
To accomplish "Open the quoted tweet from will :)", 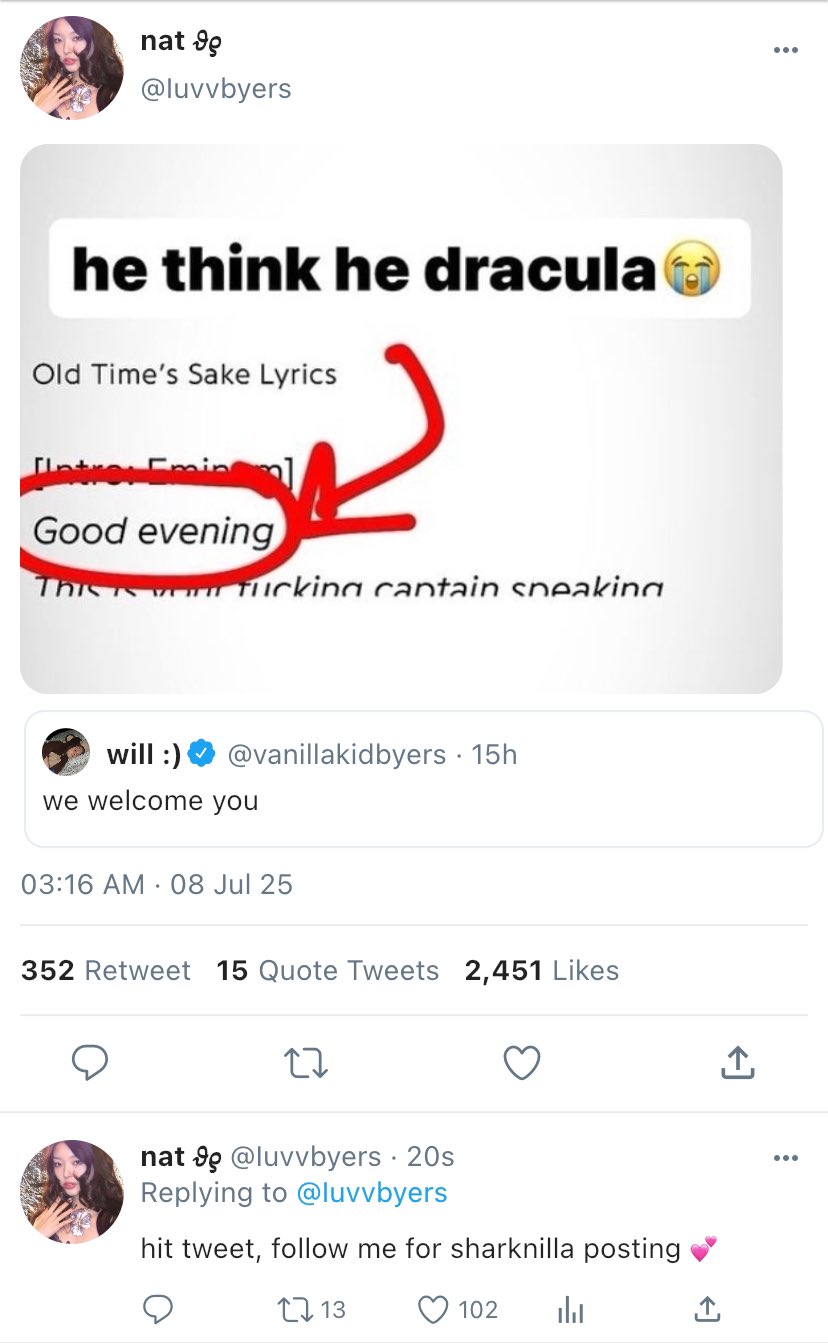I will point(423,779).
